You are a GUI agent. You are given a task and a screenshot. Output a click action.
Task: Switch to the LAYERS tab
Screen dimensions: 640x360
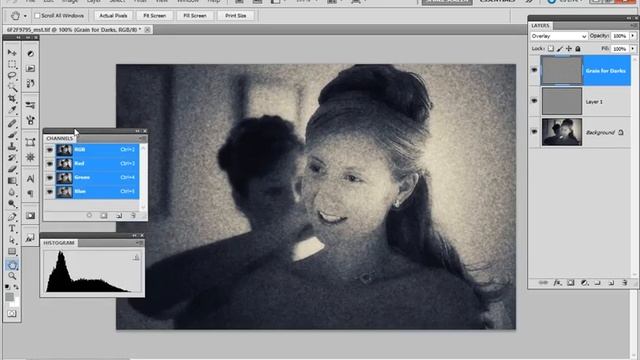pos(540,25)
